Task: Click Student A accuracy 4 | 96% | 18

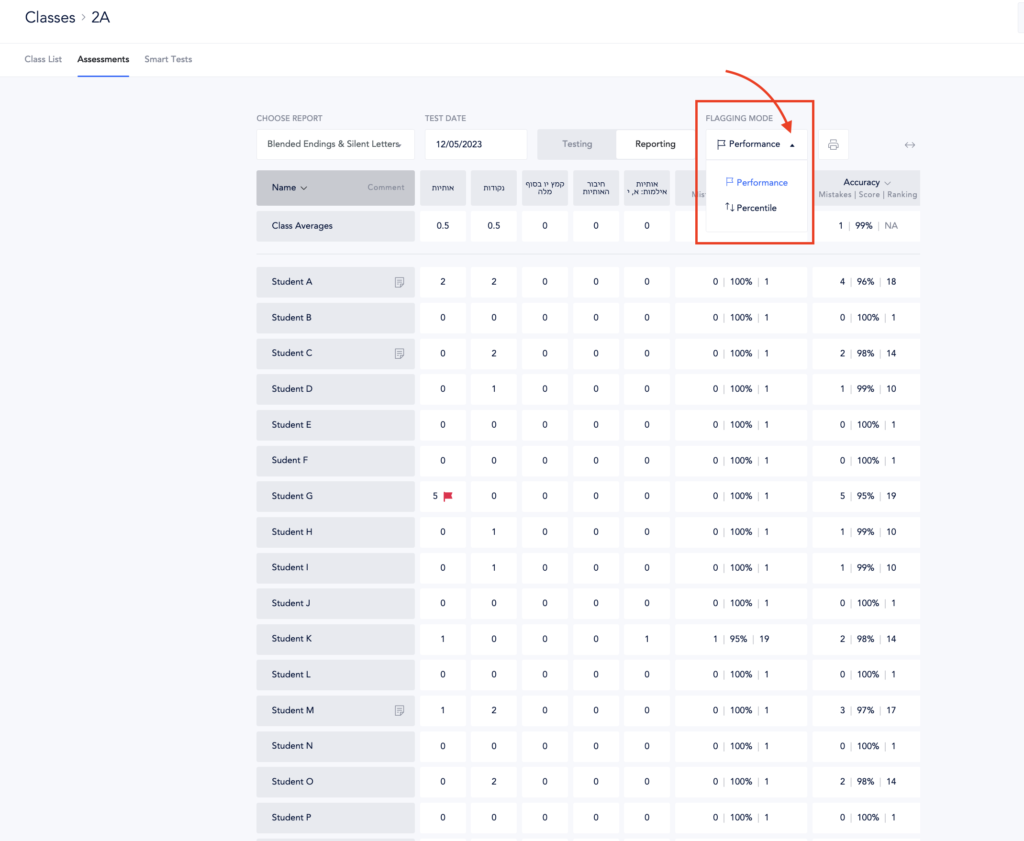Action: (x=866, y=282)
